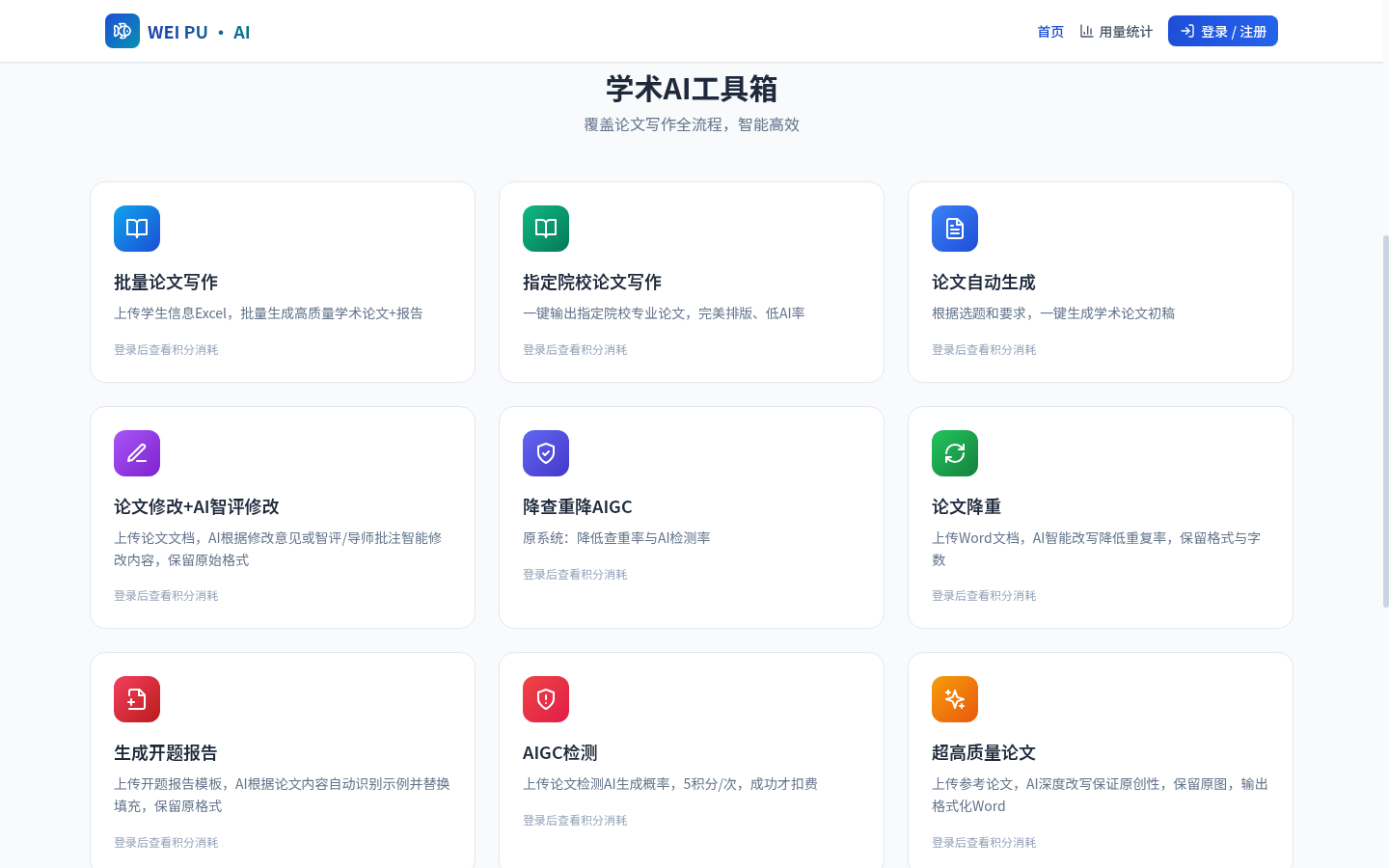The height and width of the screenshot is (868, 1389).
Task: Click 登录后查看积分消耗 under 论文降重
Action: coord(984,595)
